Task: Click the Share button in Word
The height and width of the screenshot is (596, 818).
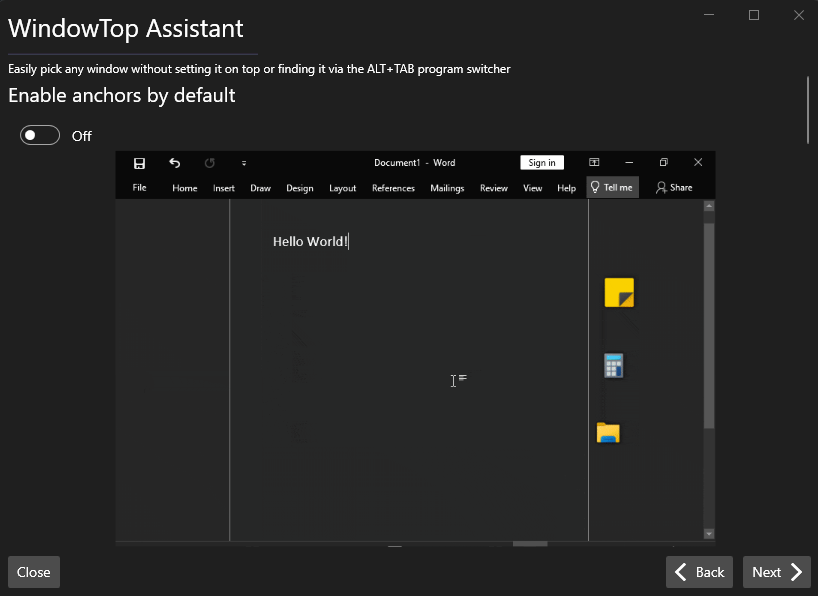Action: click(674, 187)
